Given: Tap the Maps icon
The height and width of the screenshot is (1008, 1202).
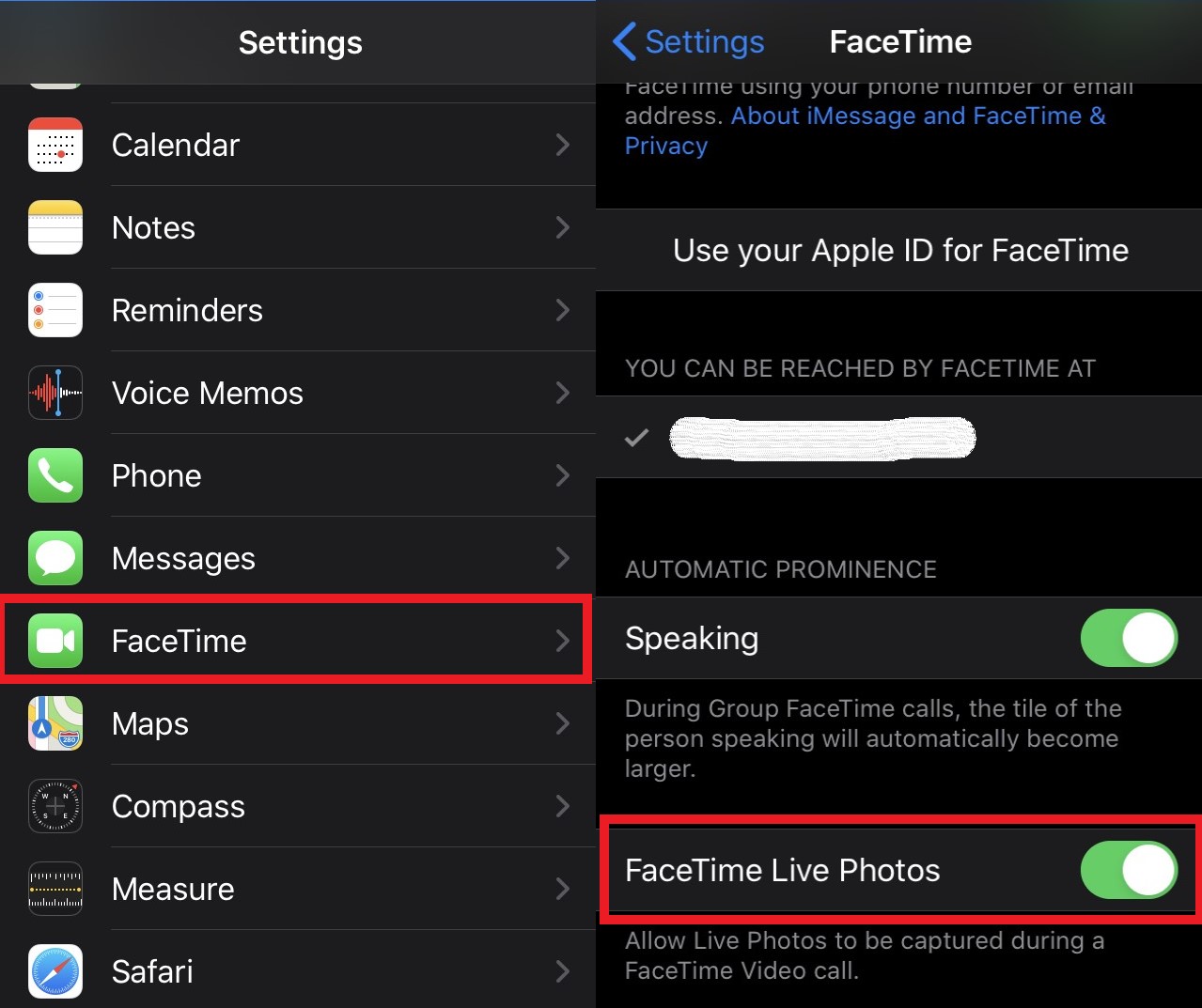Looking at the screenshot, I should [x=55, y=723].
